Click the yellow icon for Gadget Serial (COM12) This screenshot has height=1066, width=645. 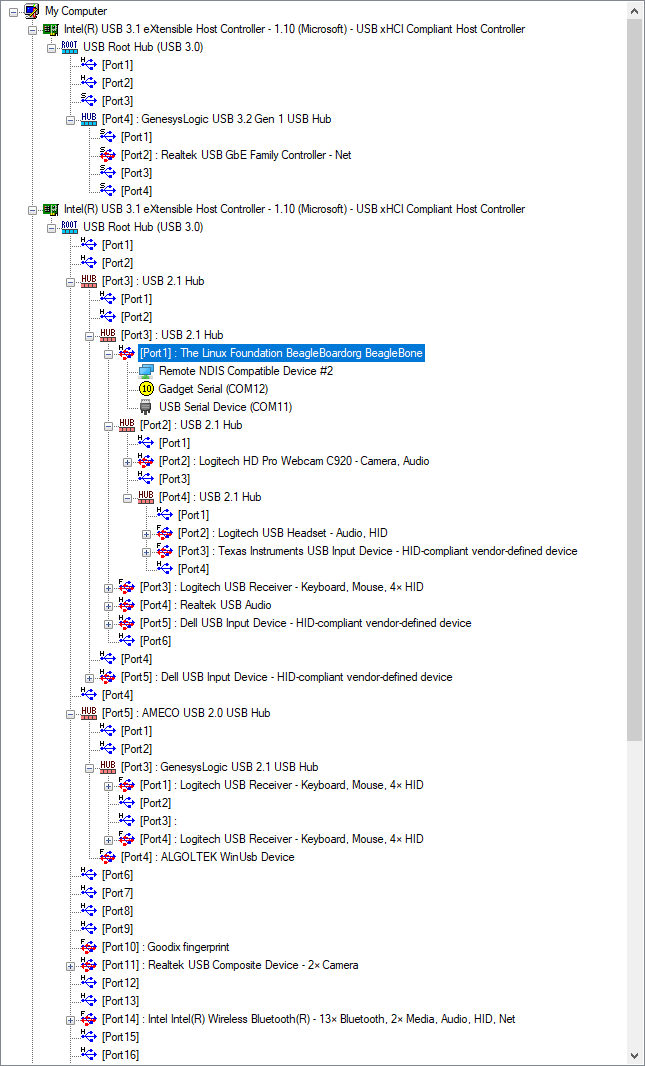pos(145,389)
